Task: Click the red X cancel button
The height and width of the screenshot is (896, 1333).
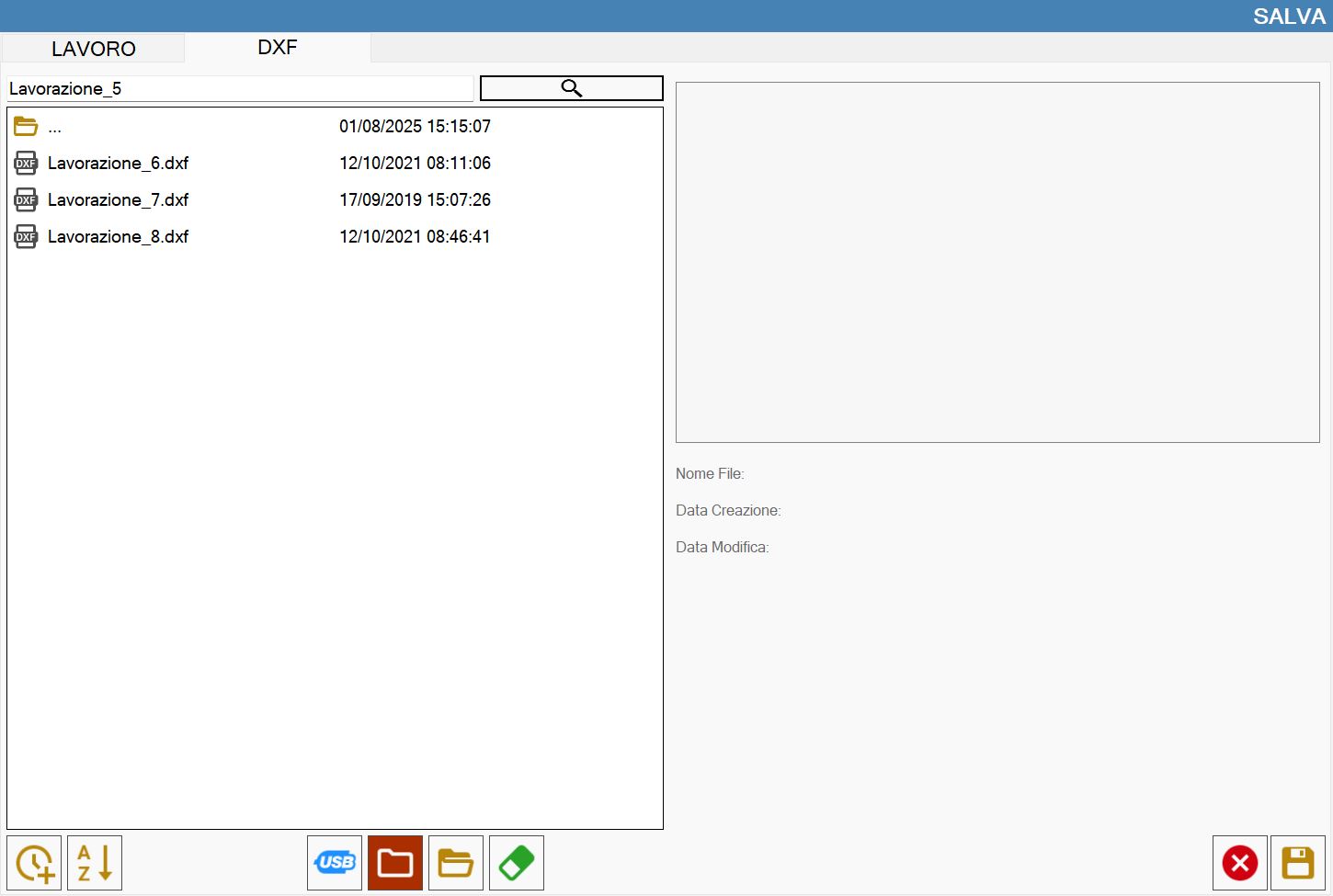Action: pyautogui.click(x=1240, y=863)
